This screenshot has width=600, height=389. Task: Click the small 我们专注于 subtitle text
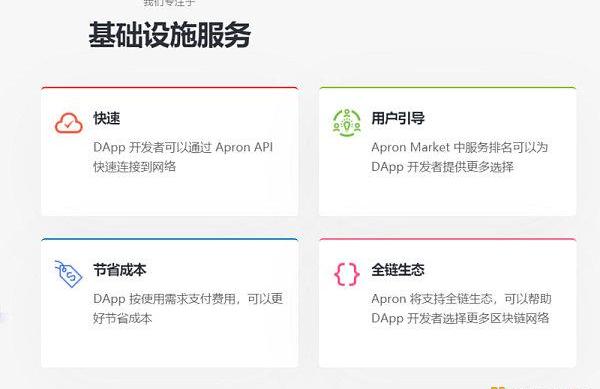(170, 3)
